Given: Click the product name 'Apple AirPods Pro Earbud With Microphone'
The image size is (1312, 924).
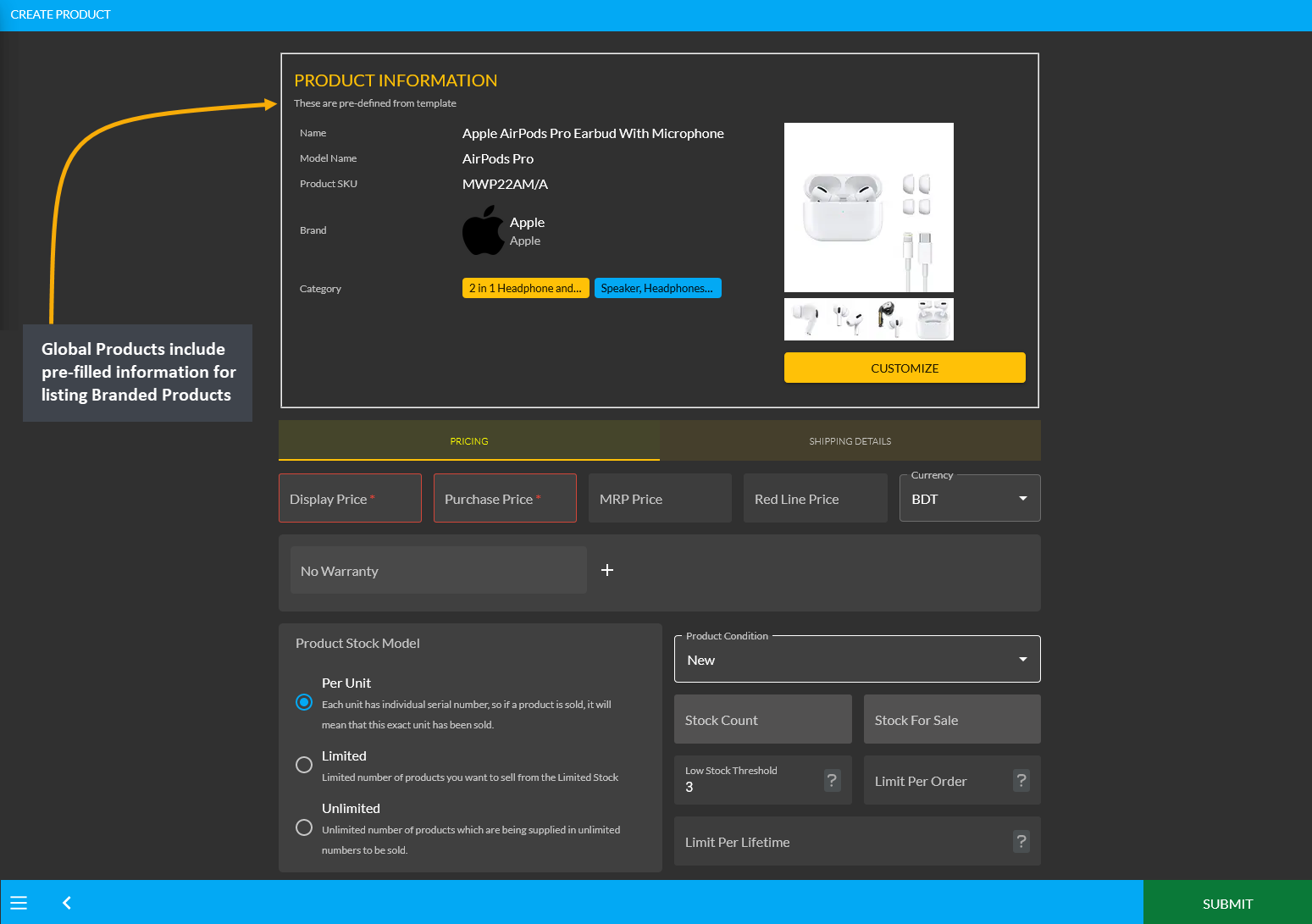Looking at the screenshot, I should click(x=593, y=133).
